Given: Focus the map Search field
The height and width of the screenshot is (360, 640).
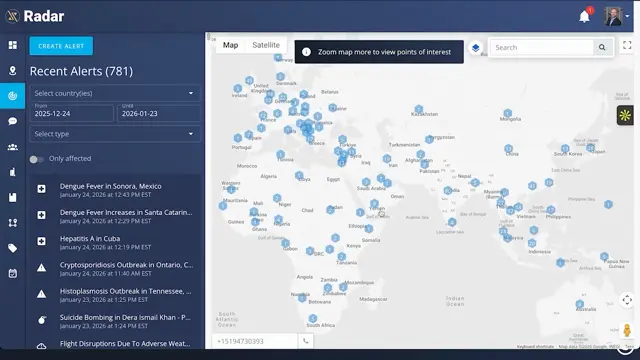Looking at the screenshot, I should coord(542,47).
